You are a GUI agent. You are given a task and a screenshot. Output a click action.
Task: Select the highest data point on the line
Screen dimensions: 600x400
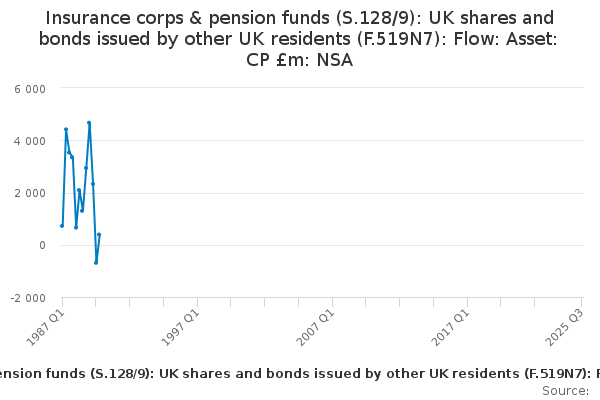tap(89, 123)
